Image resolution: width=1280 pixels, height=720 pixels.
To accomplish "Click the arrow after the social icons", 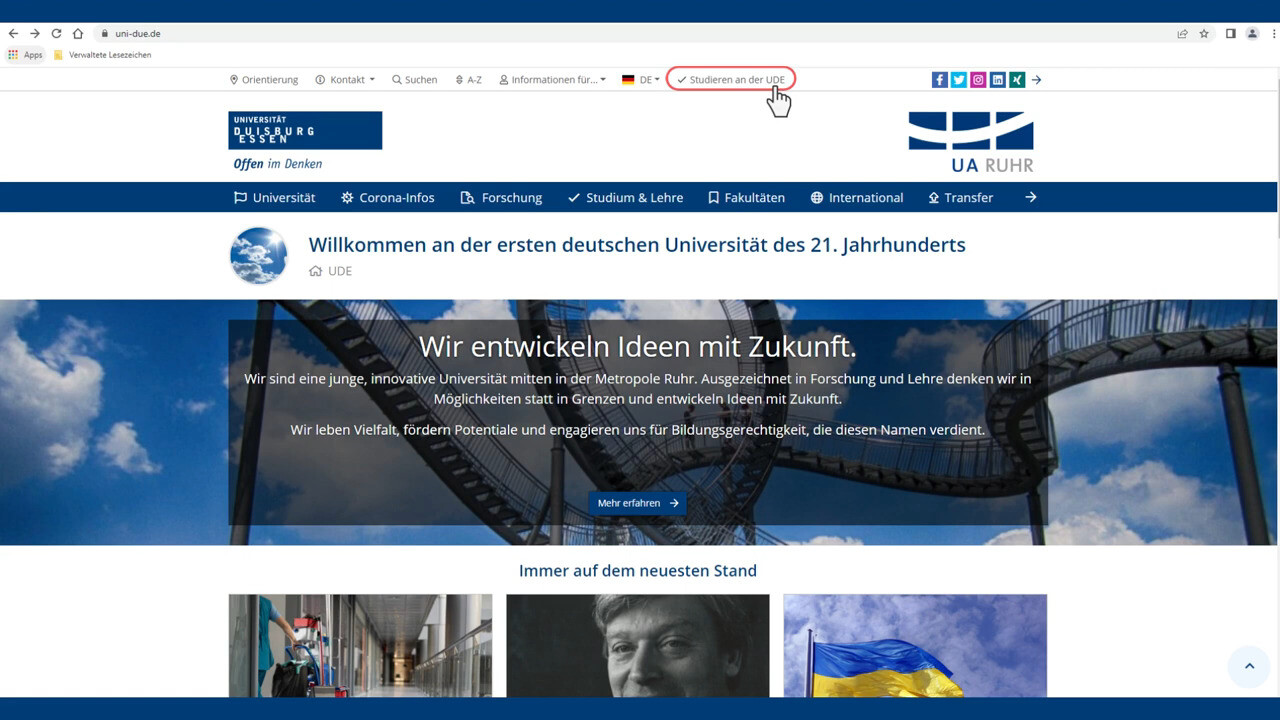I will click(1037, 80).
